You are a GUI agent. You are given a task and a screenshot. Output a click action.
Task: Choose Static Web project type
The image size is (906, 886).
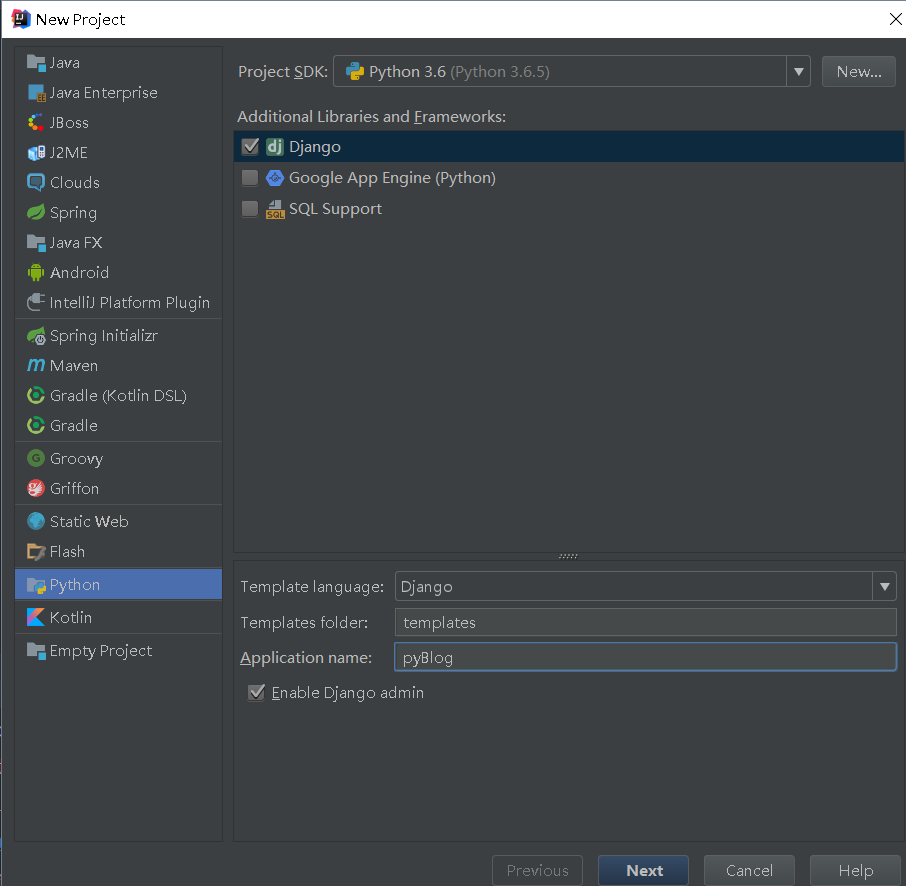118,521
